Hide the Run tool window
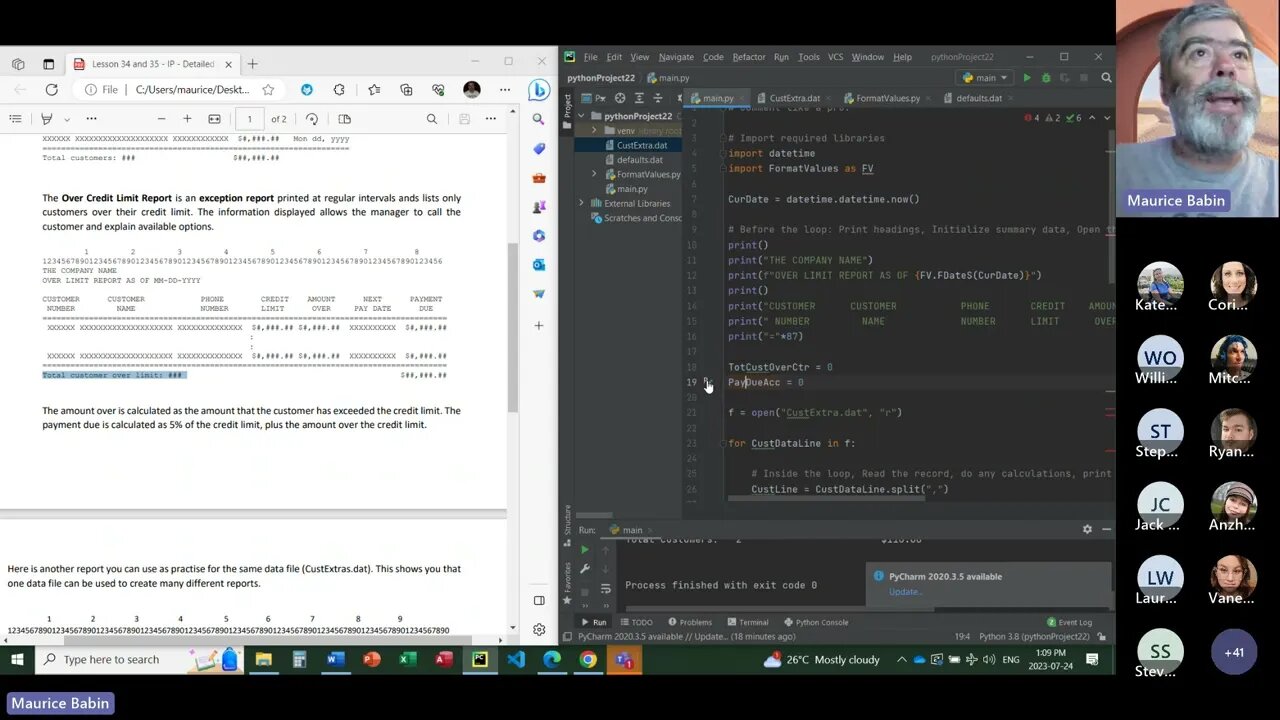 1106,530
